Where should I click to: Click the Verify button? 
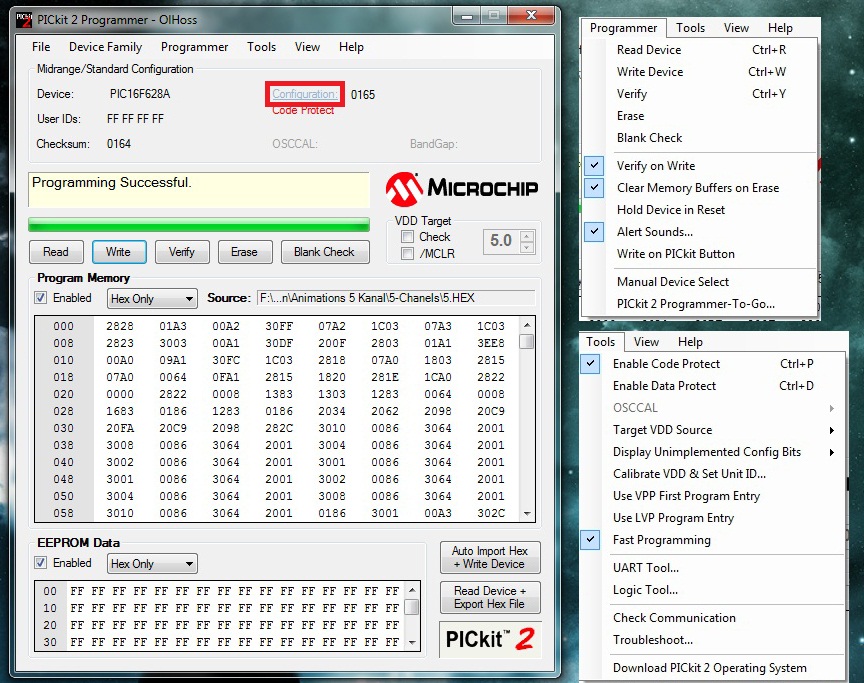point(182,252)
